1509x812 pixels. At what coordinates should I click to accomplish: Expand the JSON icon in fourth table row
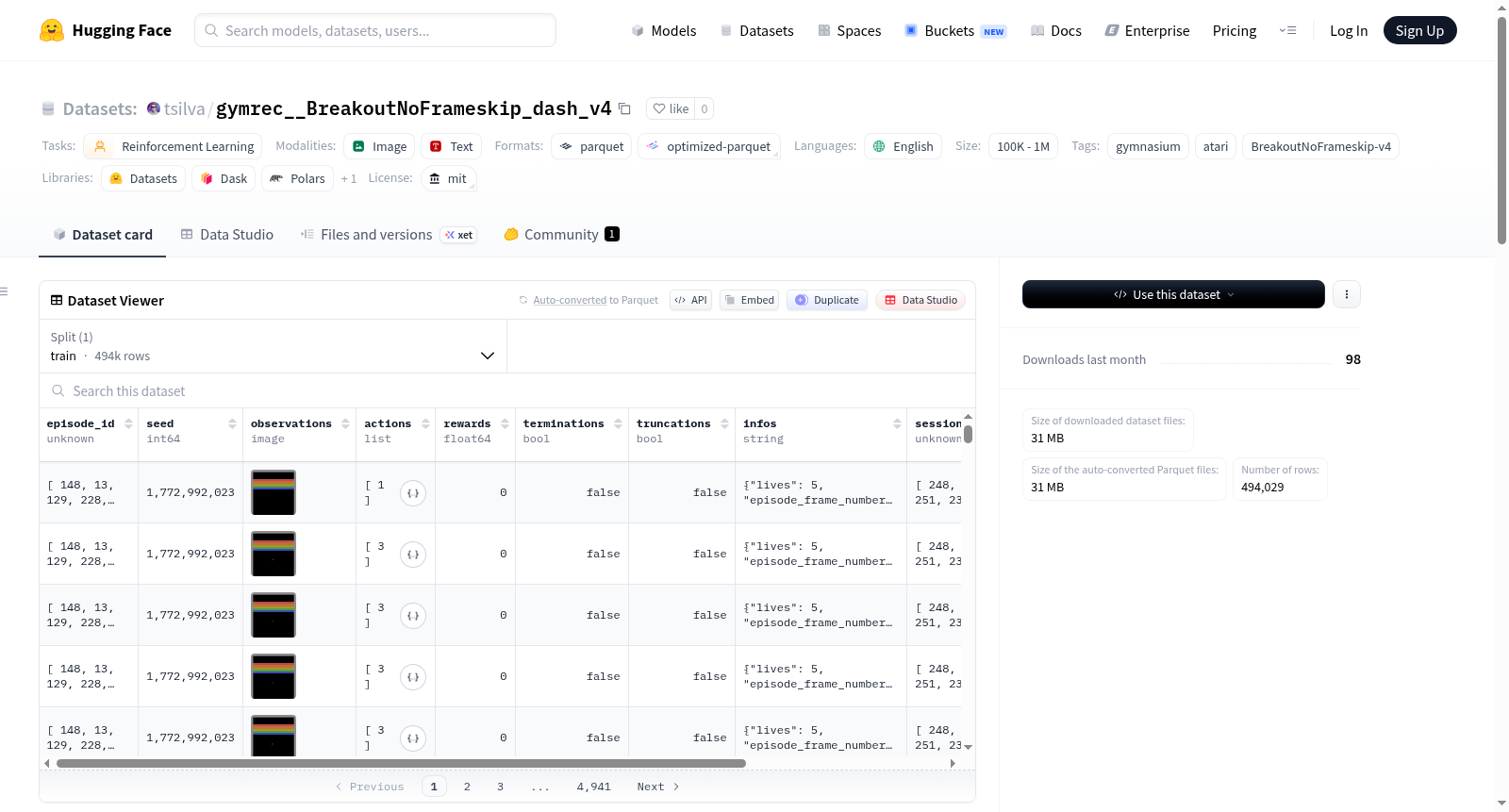coord(413,676)
